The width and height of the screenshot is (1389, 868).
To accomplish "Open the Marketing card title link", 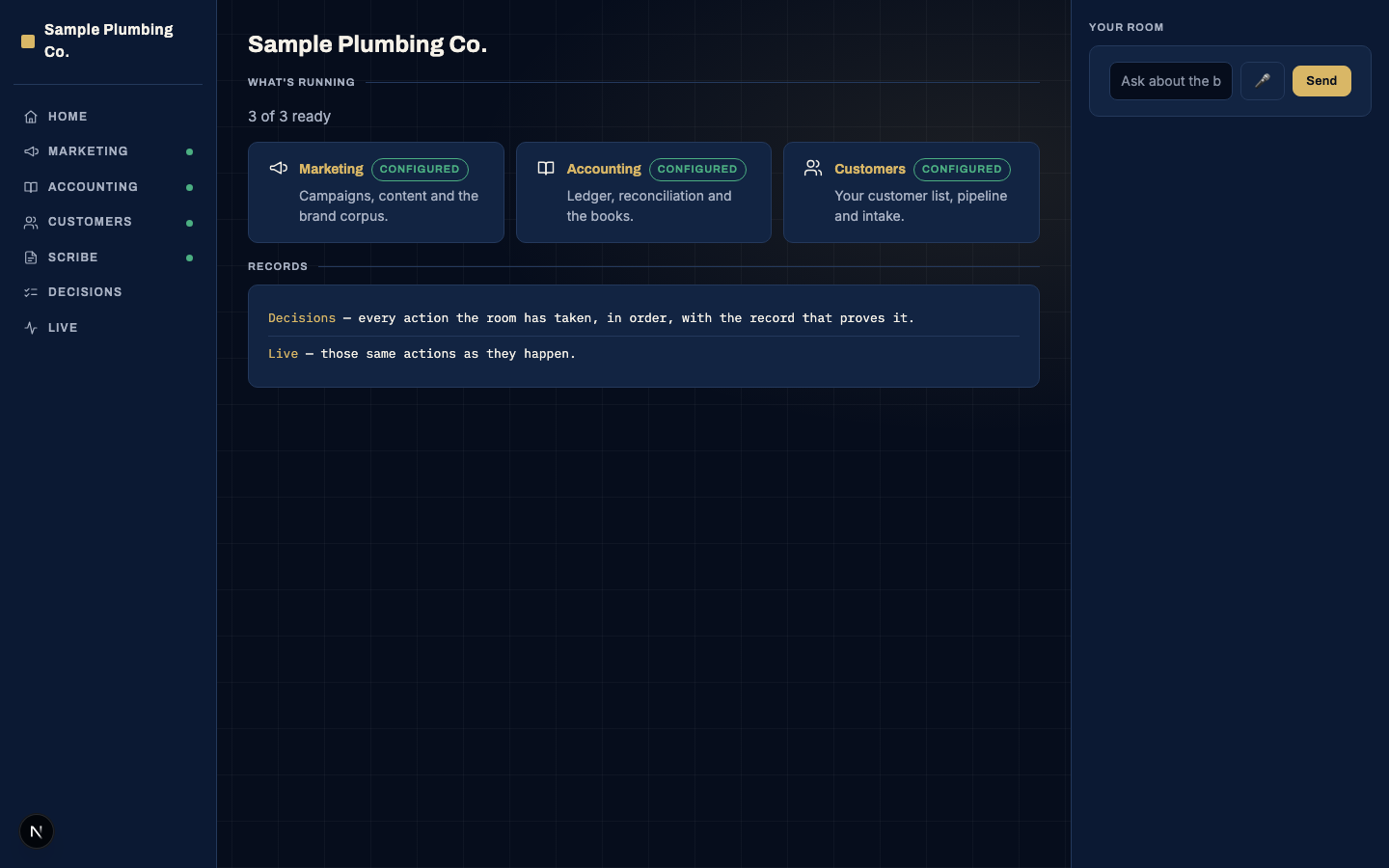I will (x=331, y=169).
